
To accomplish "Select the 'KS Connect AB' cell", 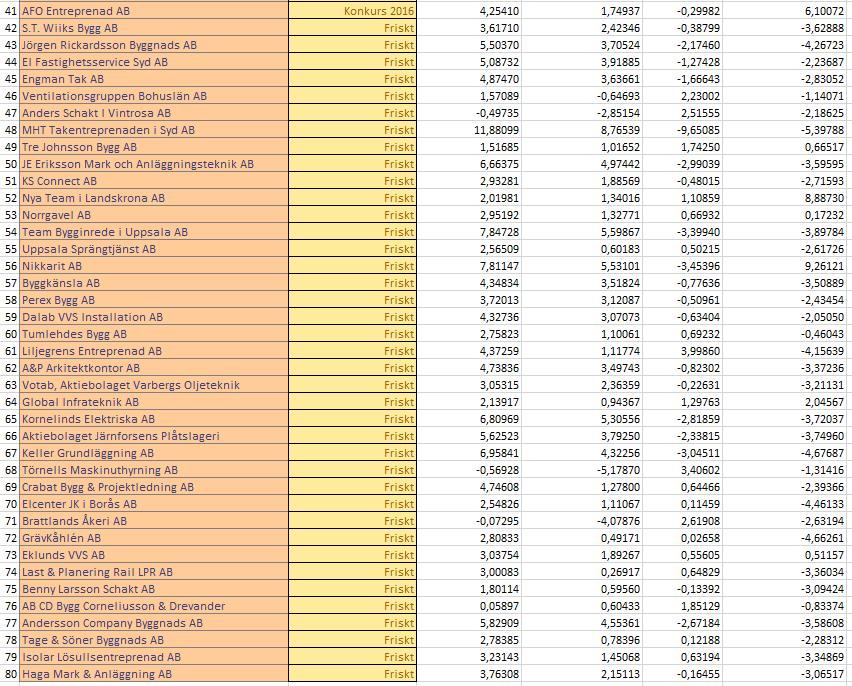I will point(154,181).
